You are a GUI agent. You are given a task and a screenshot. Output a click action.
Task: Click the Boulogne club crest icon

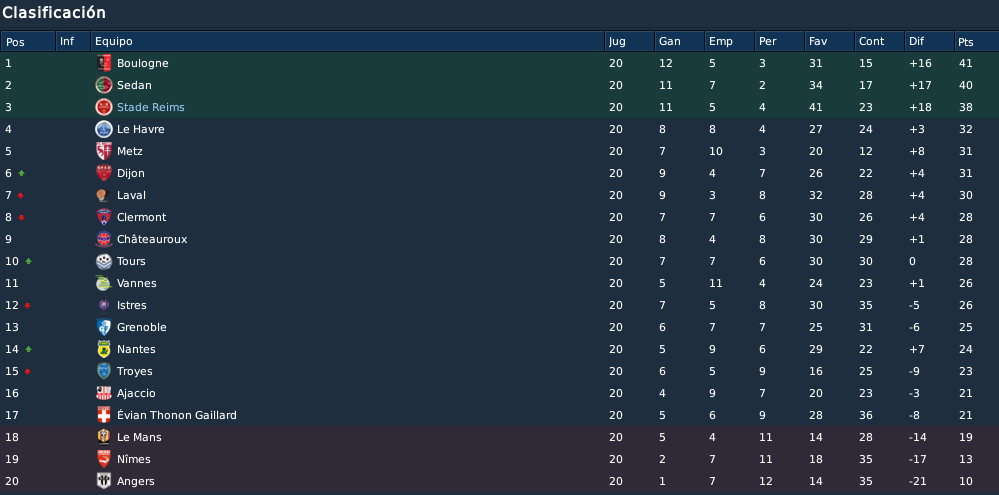(103, 63)
